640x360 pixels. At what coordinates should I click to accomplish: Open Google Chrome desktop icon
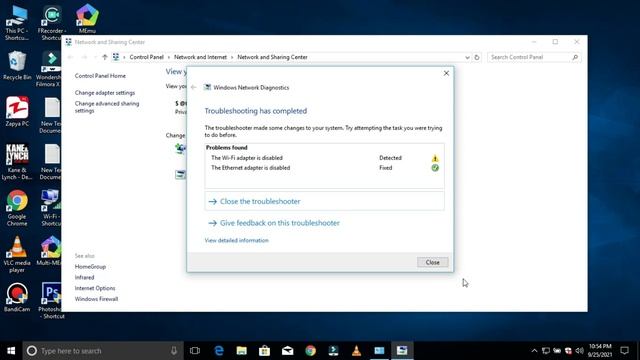tap(17, 208)
